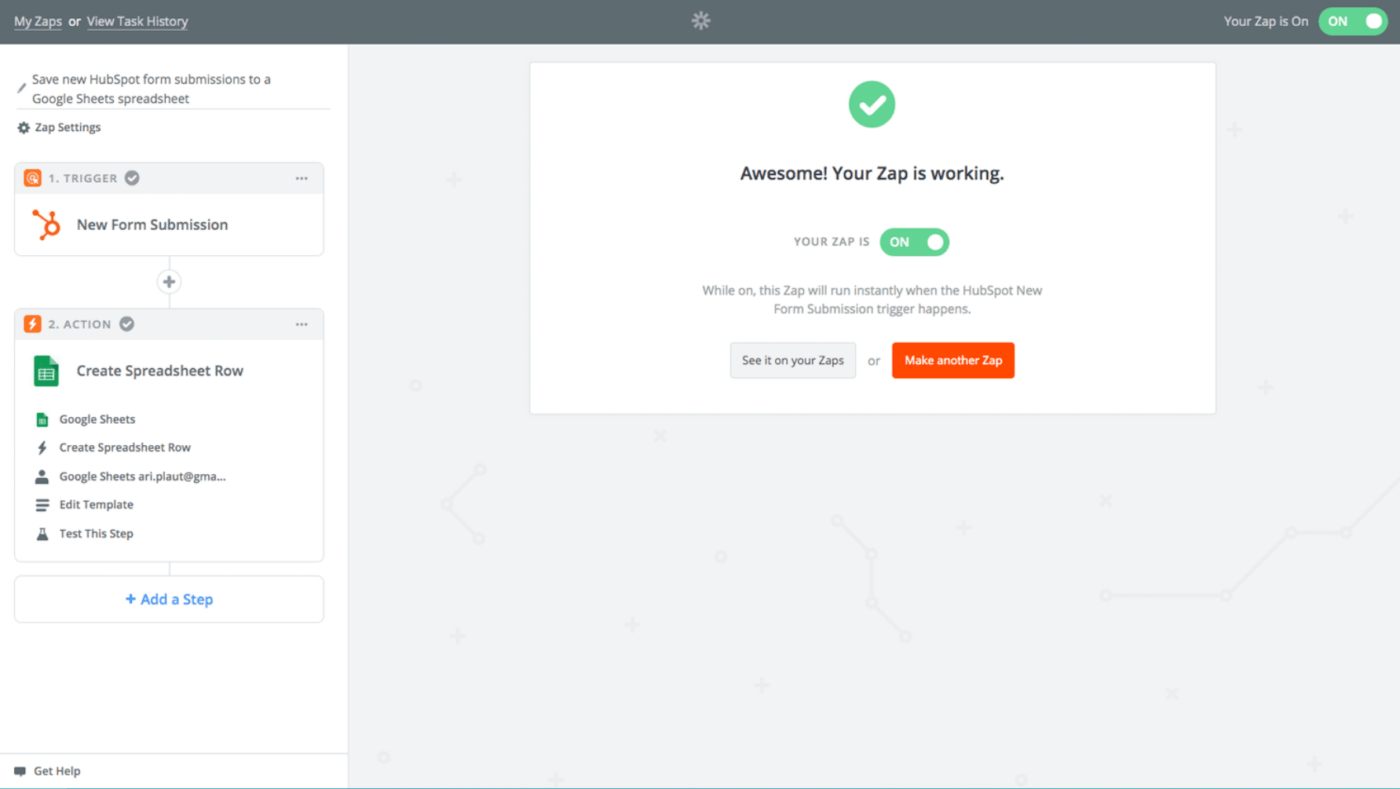Screen dimensions: 1400x789
Task: Click the lightning bolt icon beside Create Spreadsheet Row
Action: coord(42,448)
